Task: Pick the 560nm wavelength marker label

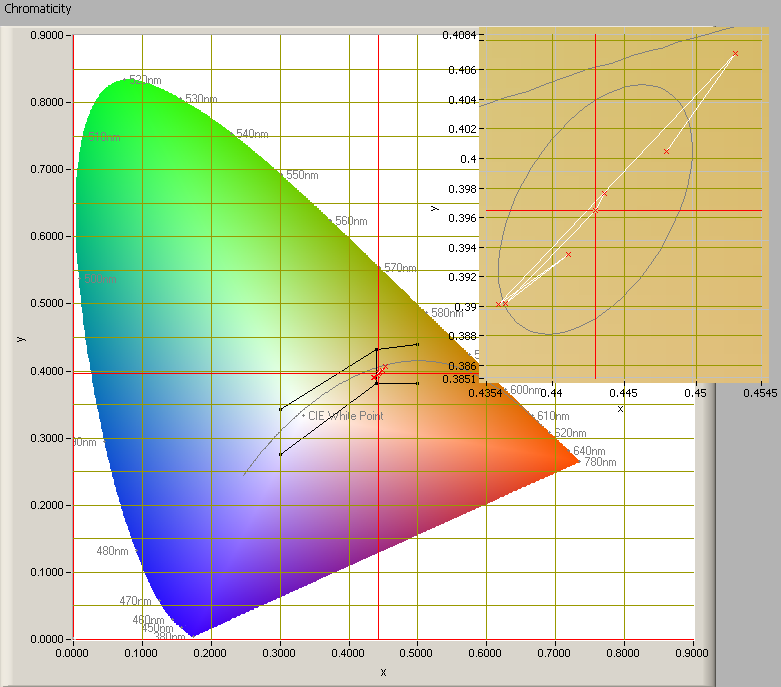Action: pos(350,221)
